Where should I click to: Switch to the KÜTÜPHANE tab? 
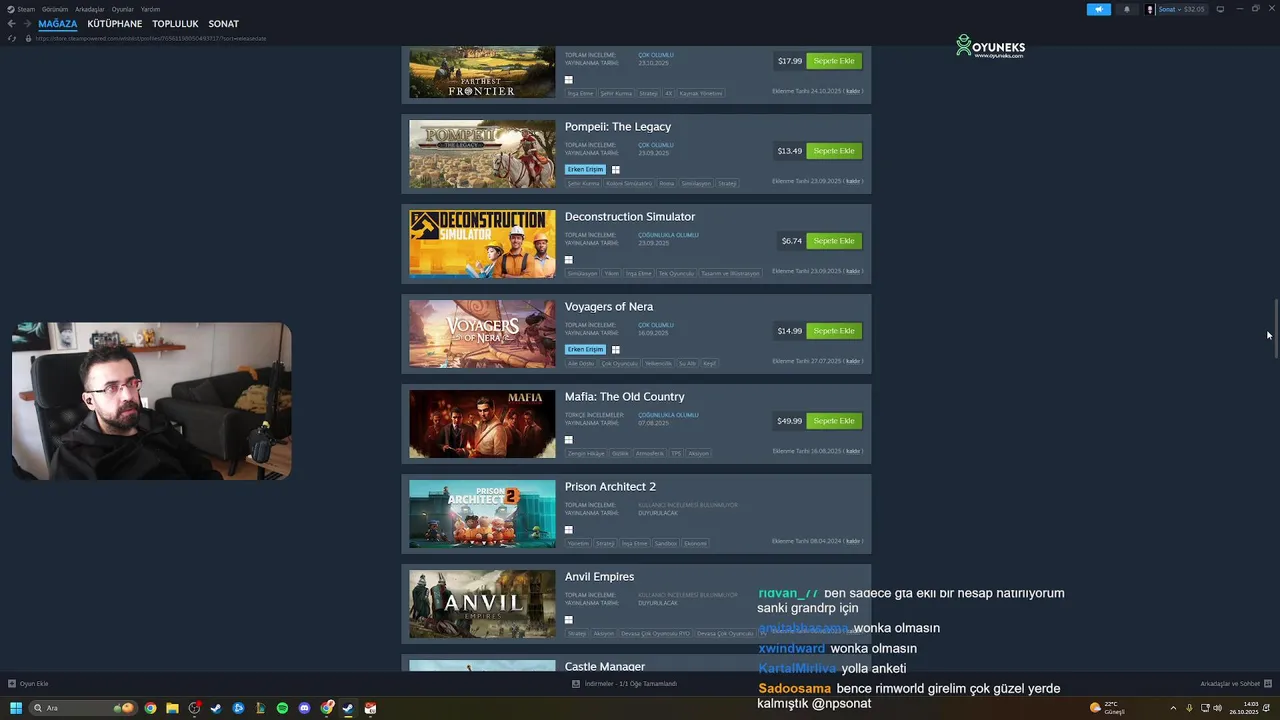pos(115,24)
